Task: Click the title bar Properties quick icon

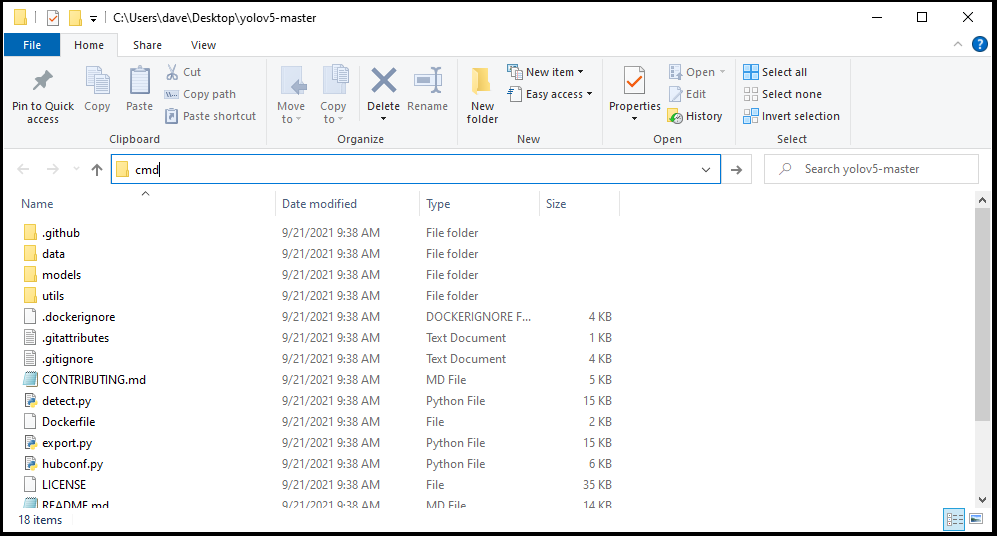Action: pyautogui.click(x=53, y=18)
